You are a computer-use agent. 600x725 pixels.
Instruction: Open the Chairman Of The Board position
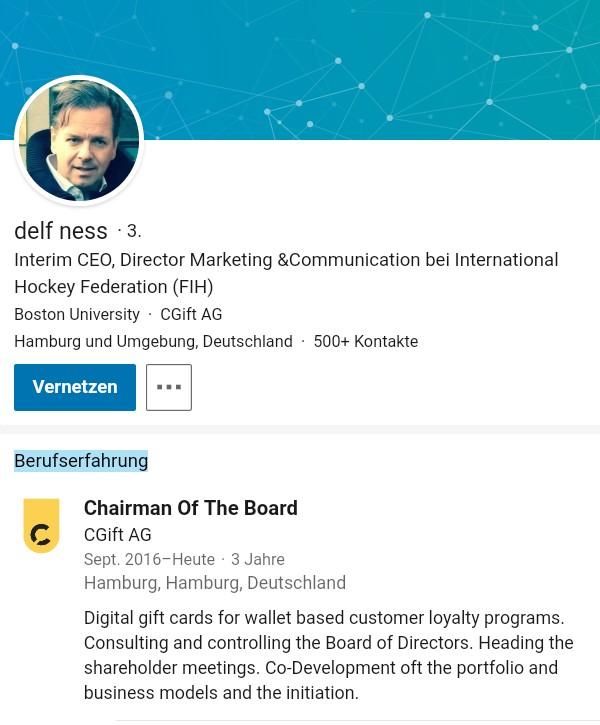191,508
